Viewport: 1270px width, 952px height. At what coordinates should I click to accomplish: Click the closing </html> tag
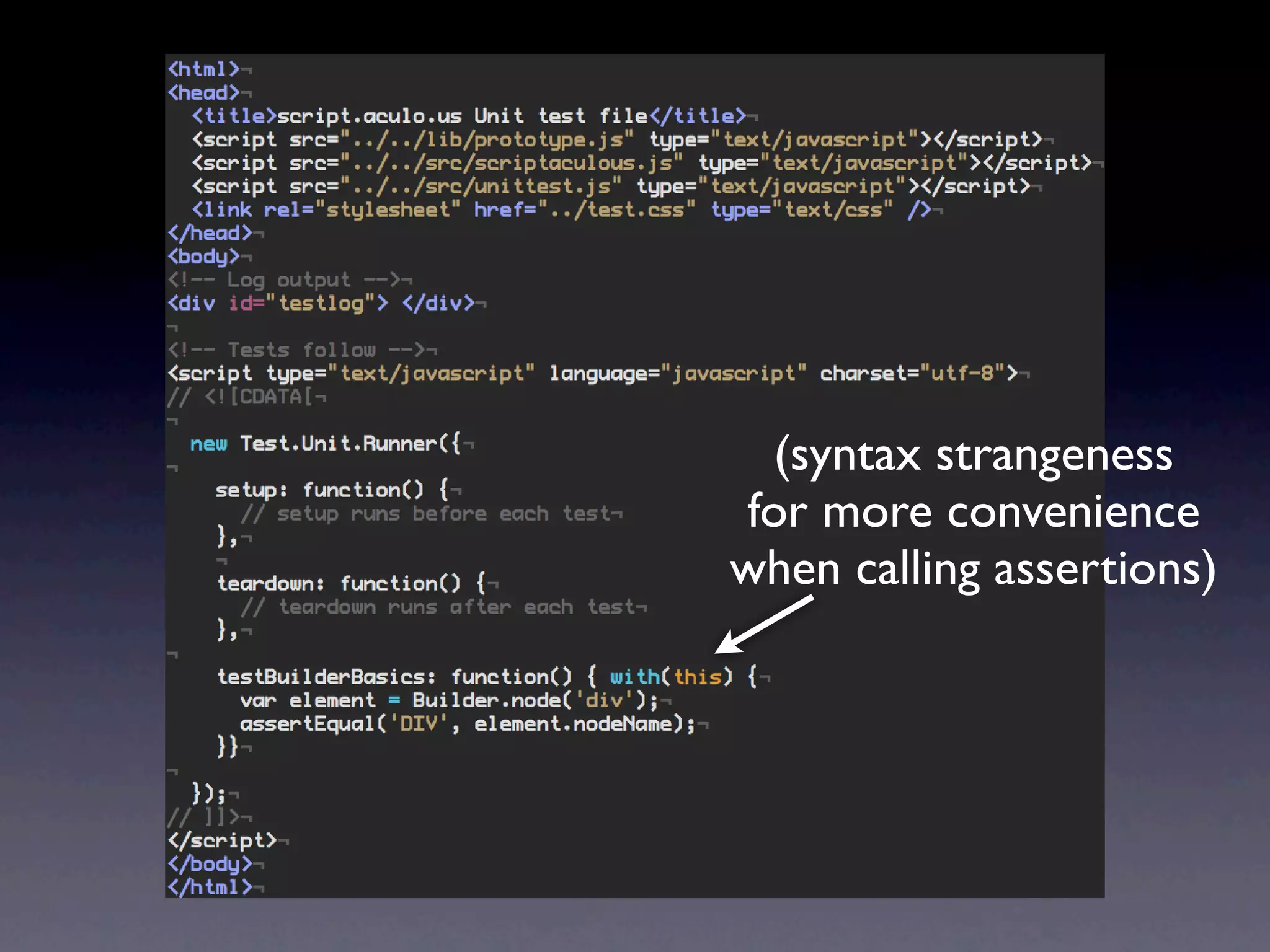(210, 888)
